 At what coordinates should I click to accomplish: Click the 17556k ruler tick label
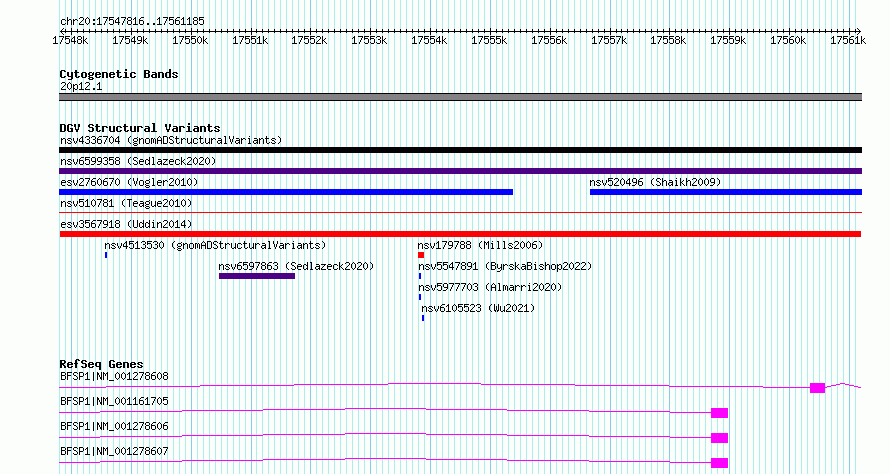549,40
